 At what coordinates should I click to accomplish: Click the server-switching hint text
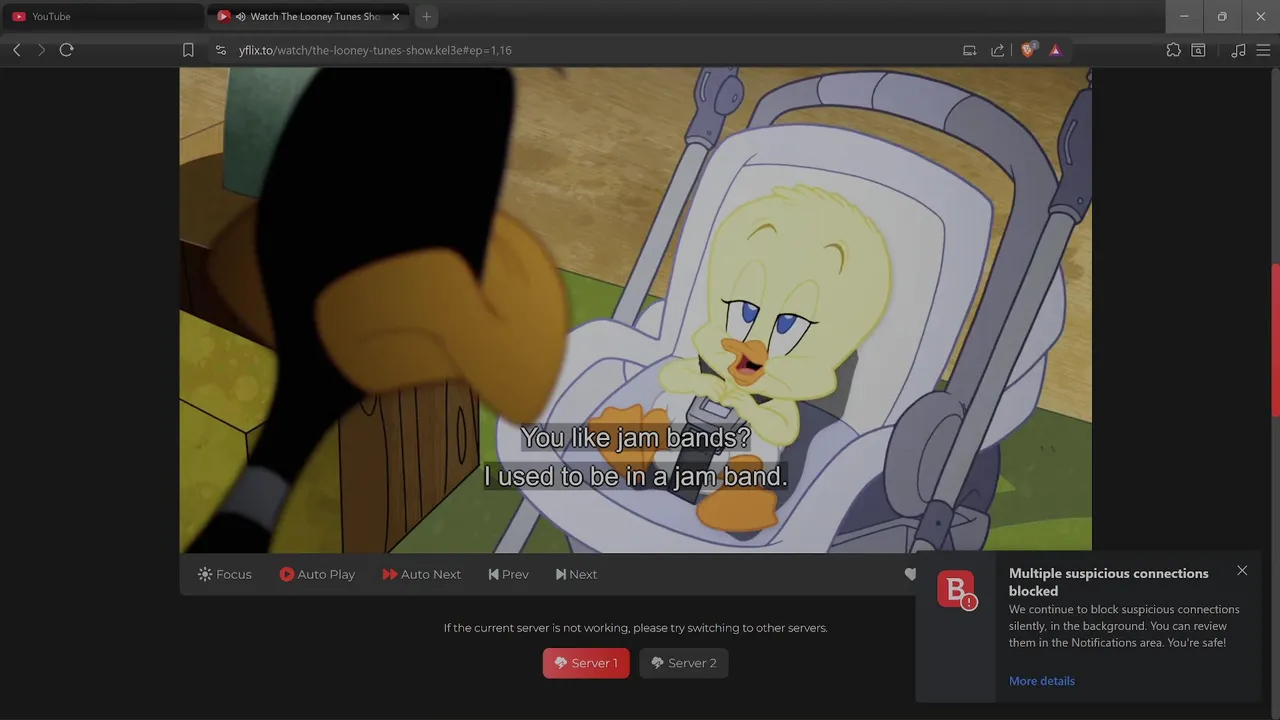635,628
